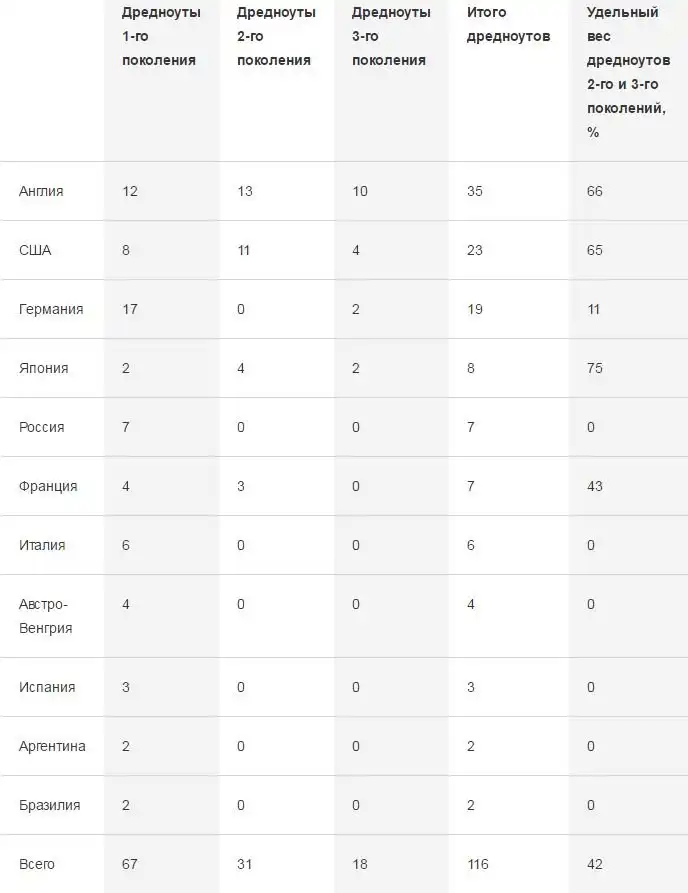Viewport: 688px width, 893px height.
Task: Click the 'Дредноуты 1-го поколения' column header
Action: 160,37
